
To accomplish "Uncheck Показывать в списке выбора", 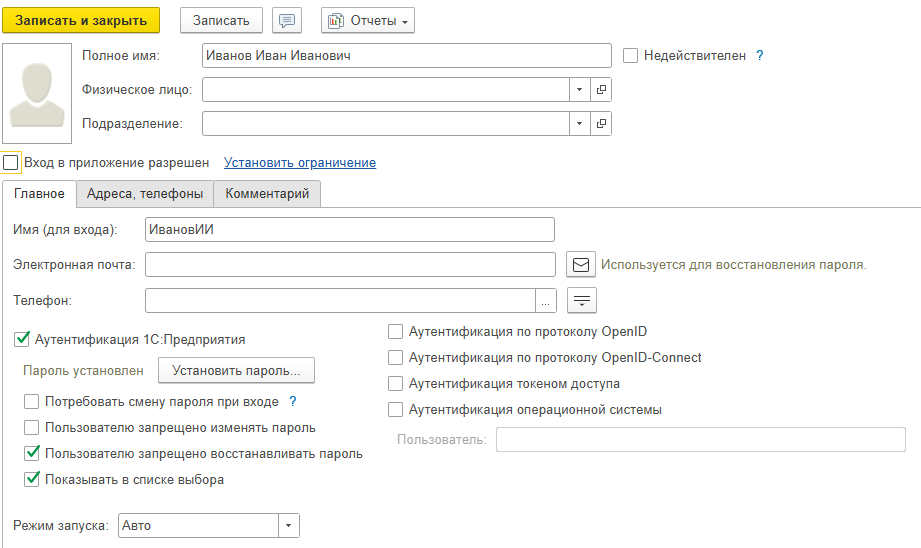I will 32,479.
